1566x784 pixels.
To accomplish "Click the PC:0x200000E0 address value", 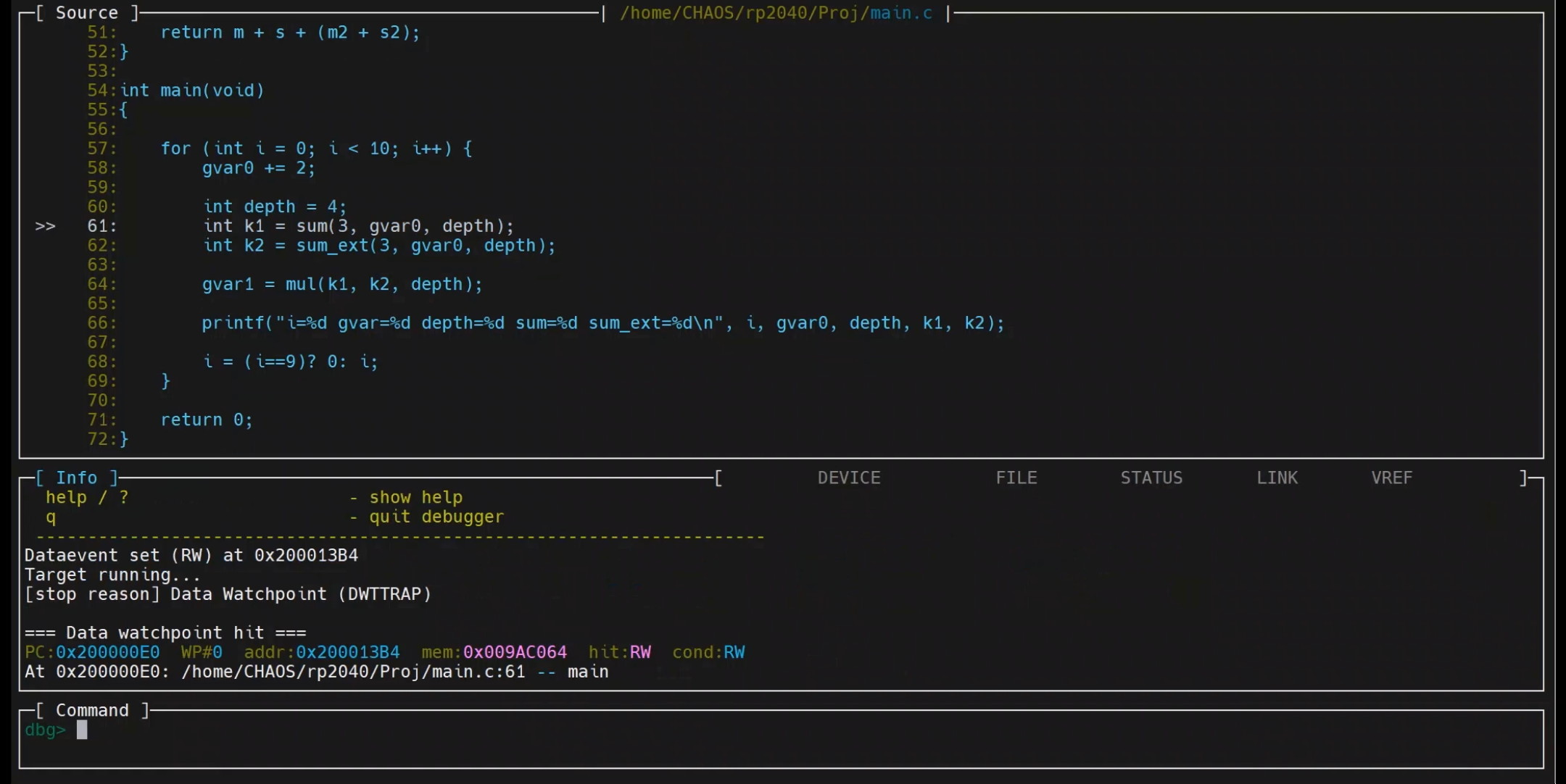I will [107, 652].
